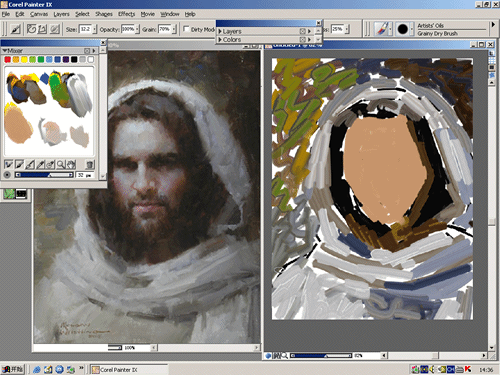Screen dimensions: 500x375
Task: Click the Artists' Oils category name
Action: click(430, 26)
